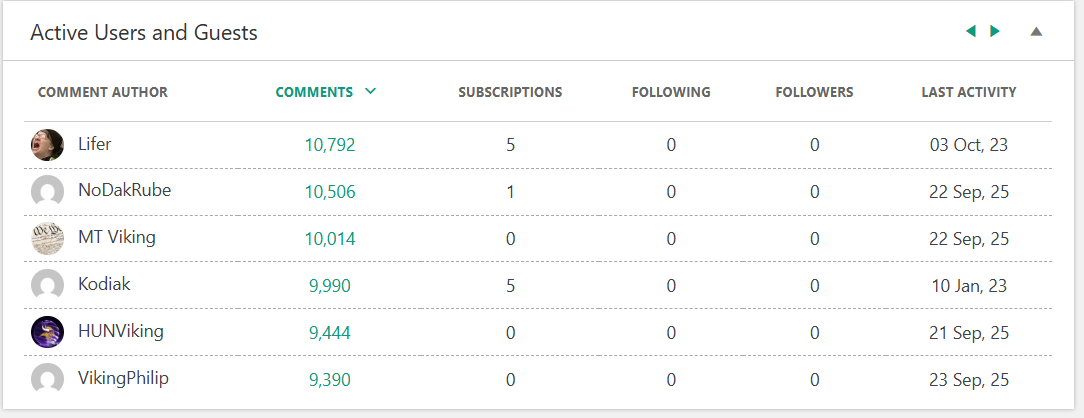Click Lifer's avatar image
The image size is (1084, 418).
pos(48,145)
